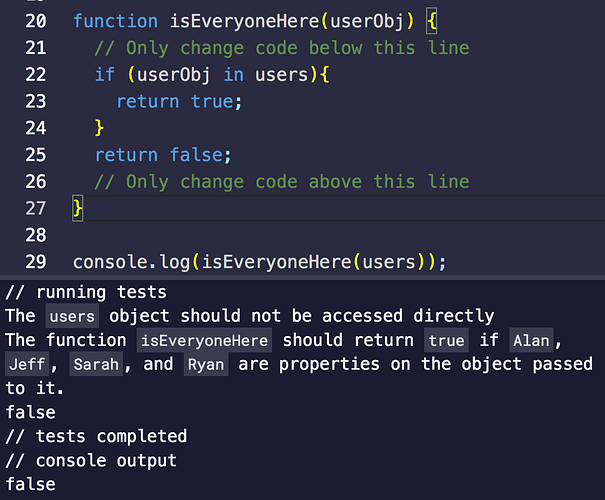The image size is (605, 500).
Task: Click the closing brace on line 27
Action: point(78,209)
